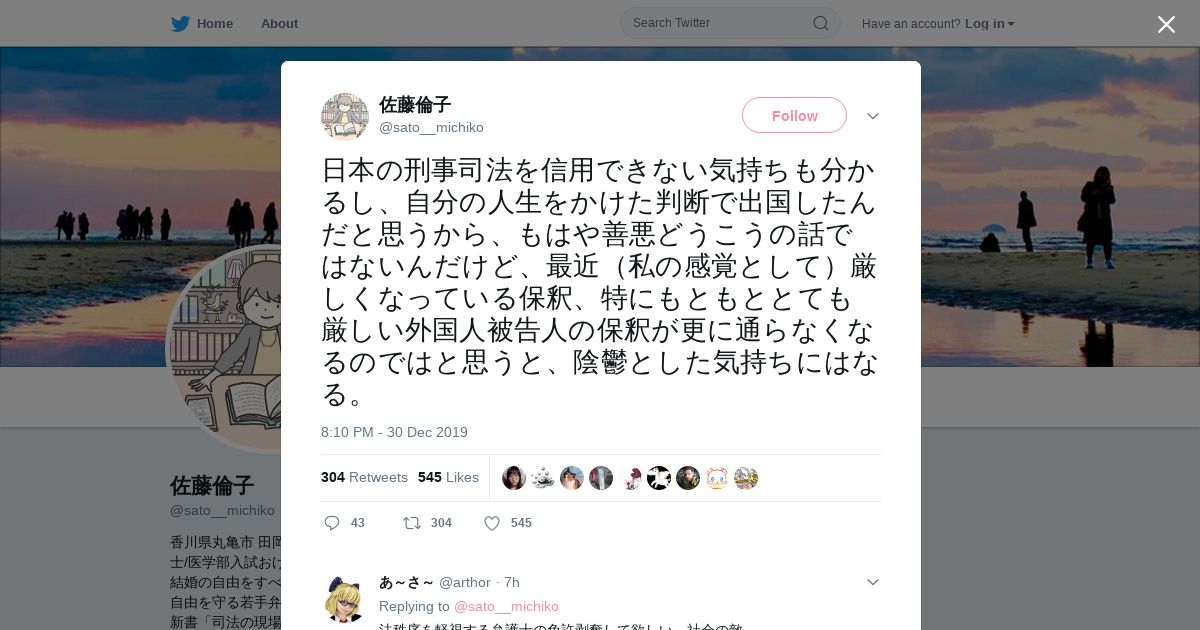Go to the Home tab
Image resolution: width=1200 pixels, height=630 pixels.
(202, 24)
